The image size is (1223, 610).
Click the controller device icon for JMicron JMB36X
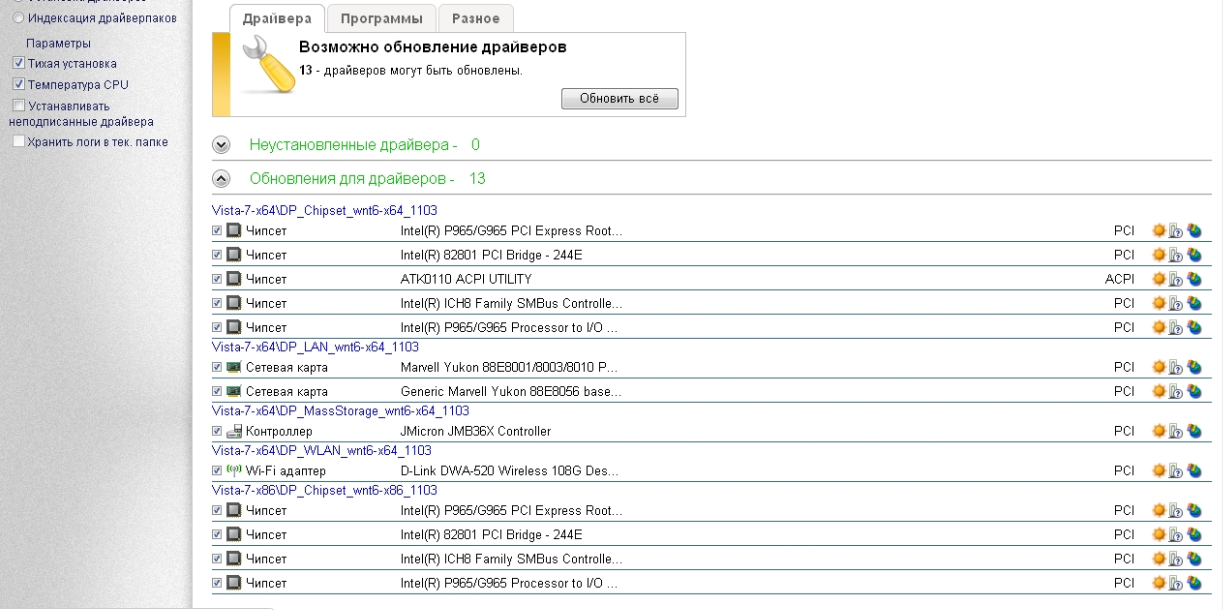234,431
